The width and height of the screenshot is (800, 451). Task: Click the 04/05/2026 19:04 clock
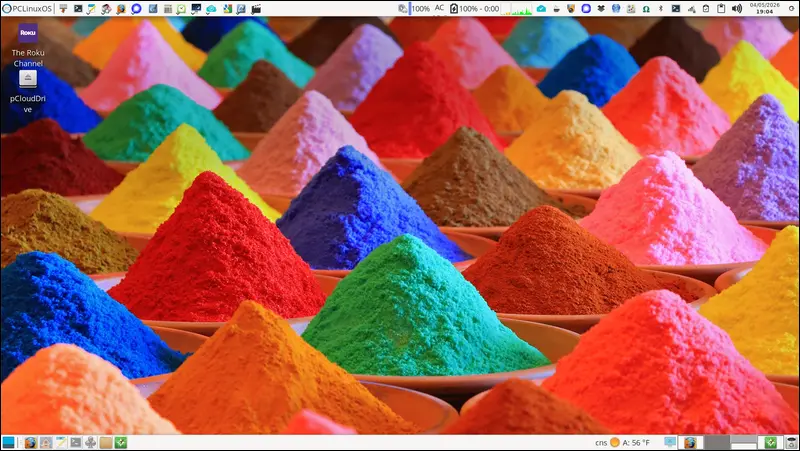765,9
